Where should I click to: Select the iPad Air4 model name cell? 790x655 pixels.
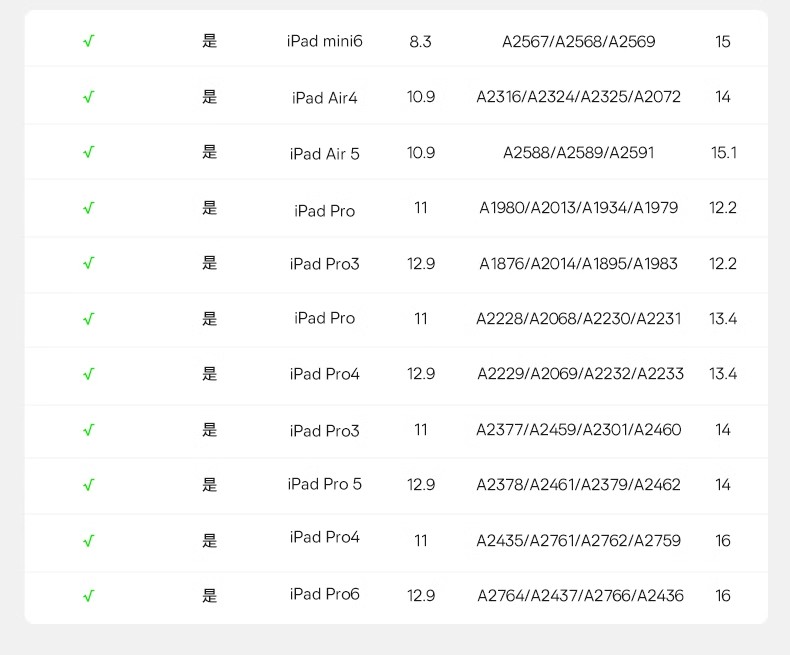point(324,97)
